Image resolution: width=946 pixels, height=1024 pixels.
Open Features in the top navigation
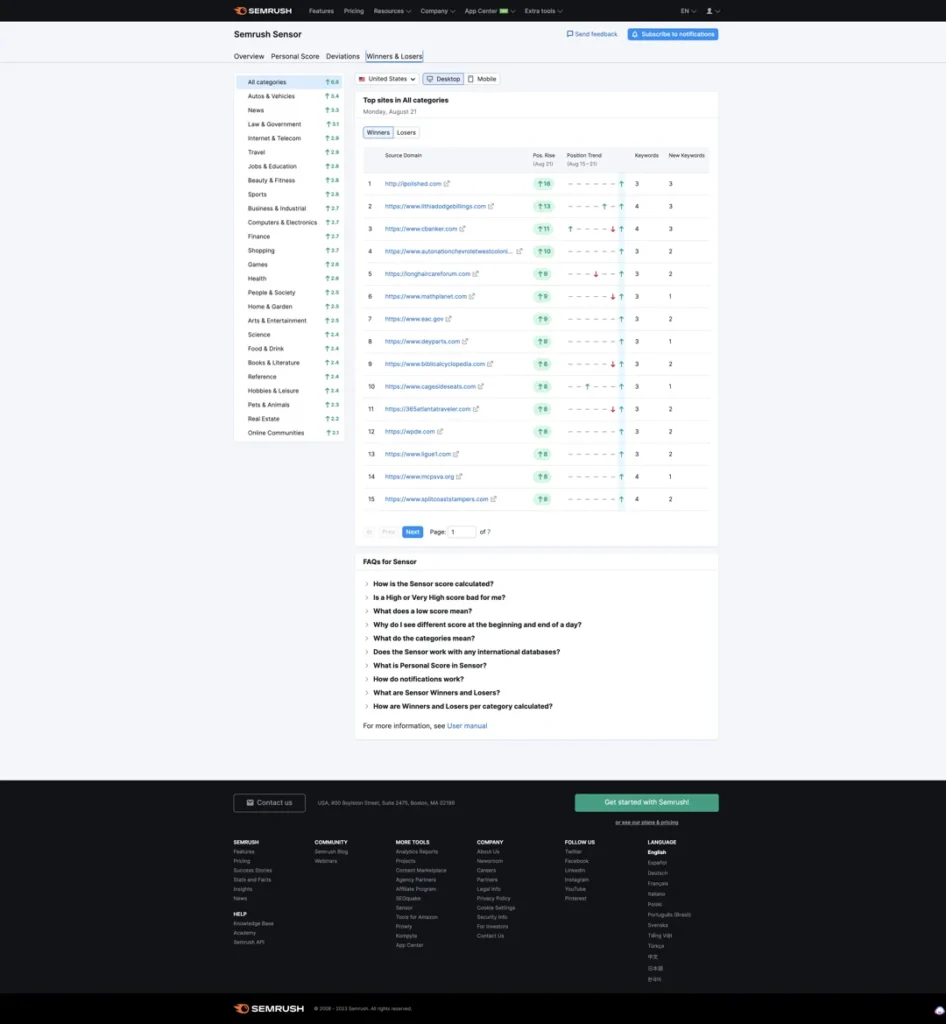[321, 11]
